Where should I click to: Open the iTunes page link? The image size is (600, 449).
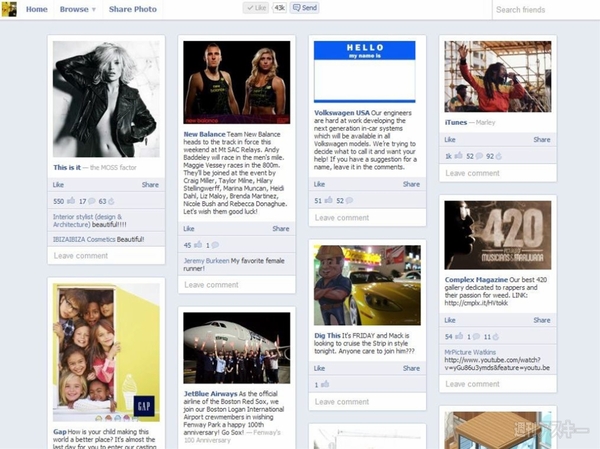tap(456, 122)
